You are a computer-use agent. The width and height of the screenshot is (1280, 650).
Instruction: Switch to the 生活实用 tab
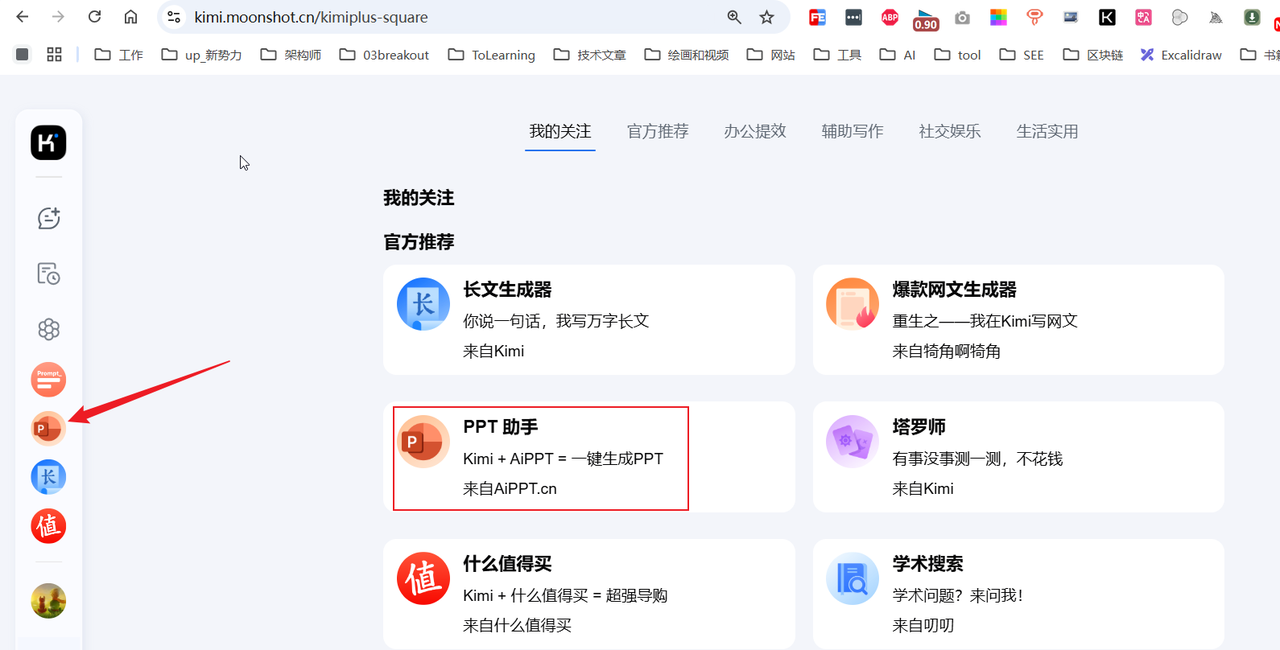[x=1047, y=131]
